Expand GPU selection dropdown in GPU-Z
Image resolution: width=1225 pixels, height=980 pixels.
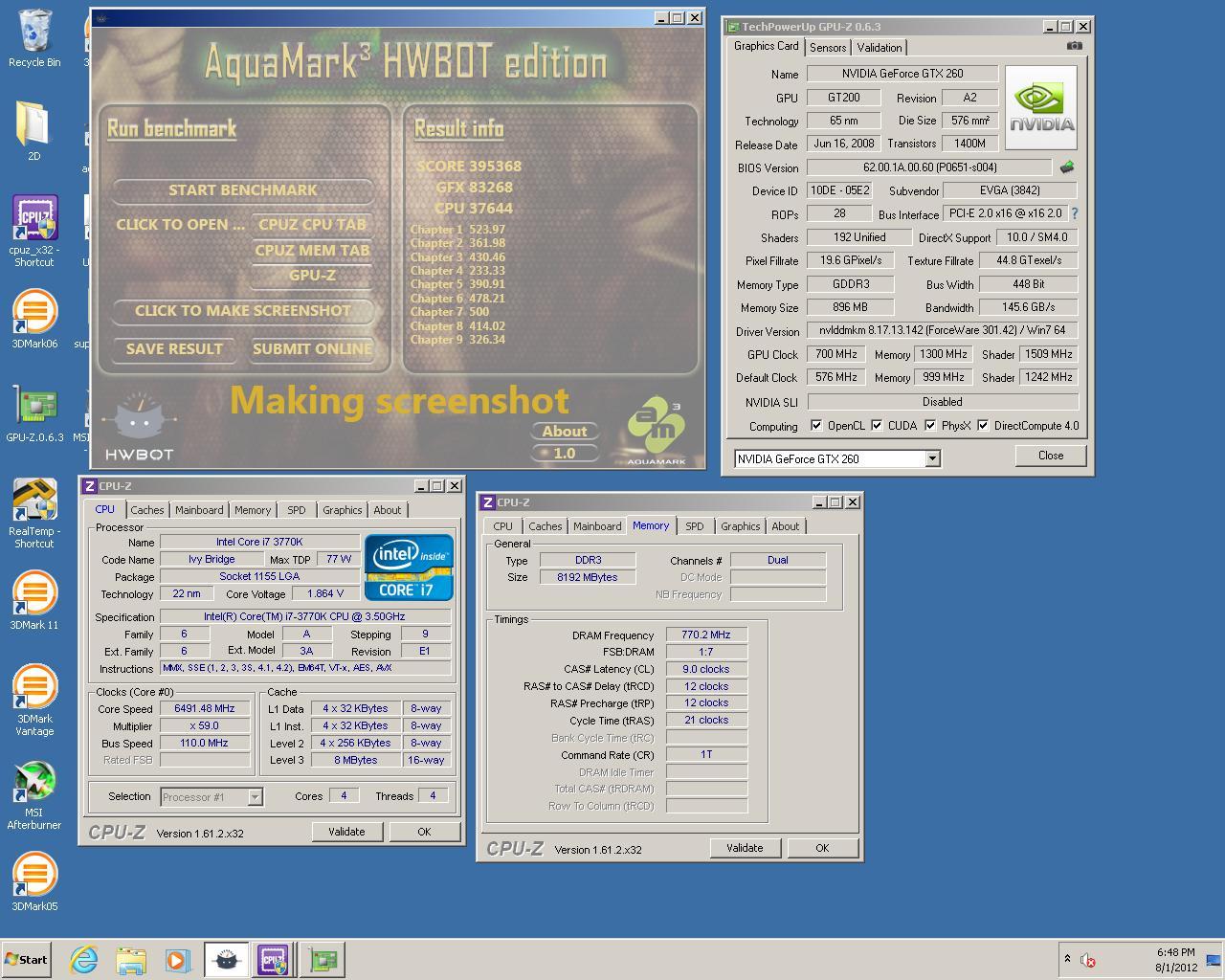click(x=932, y=459)
